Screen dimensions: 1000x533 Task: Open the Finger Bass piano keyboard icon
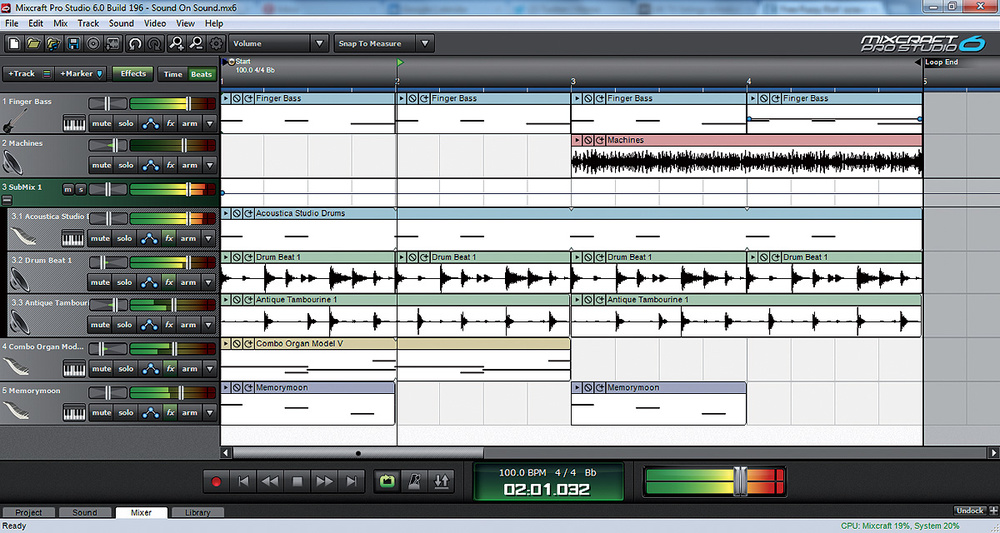(x=74, y=124)
